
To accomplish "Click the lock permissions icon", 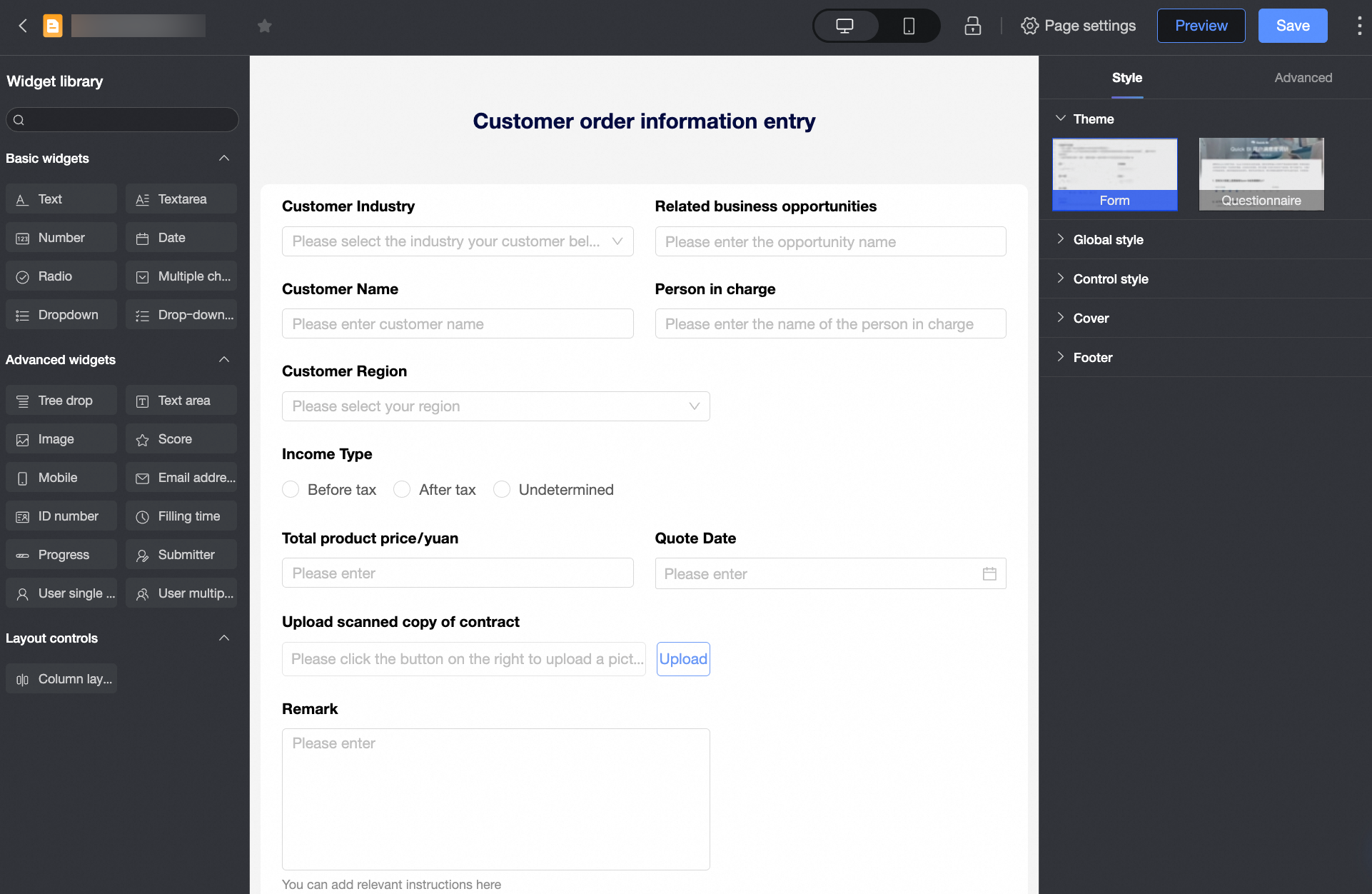I will coord(972,26).
